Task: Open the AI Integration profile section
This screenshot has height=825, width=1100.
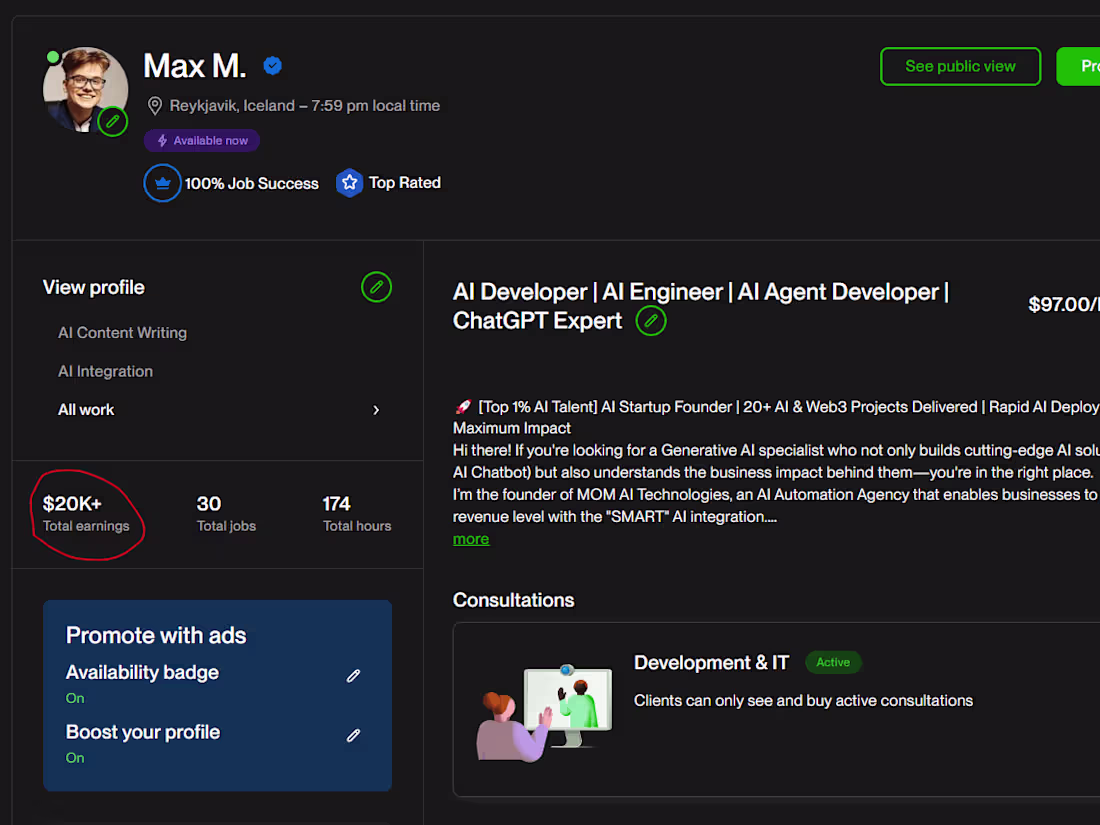Action: 105,371
